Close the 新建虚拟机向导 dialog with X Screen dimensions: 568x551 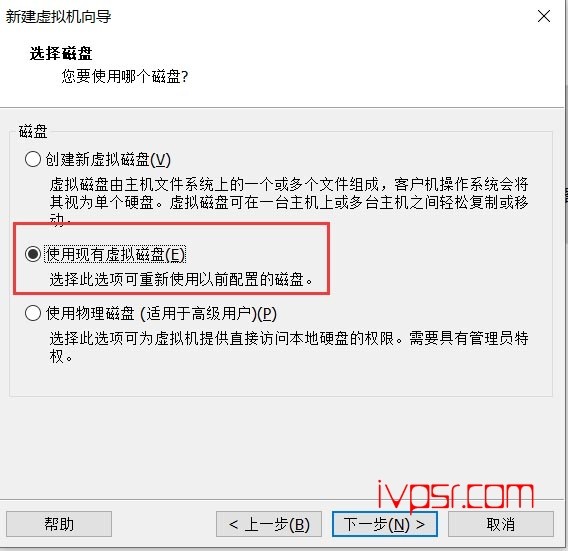[544, 16]
